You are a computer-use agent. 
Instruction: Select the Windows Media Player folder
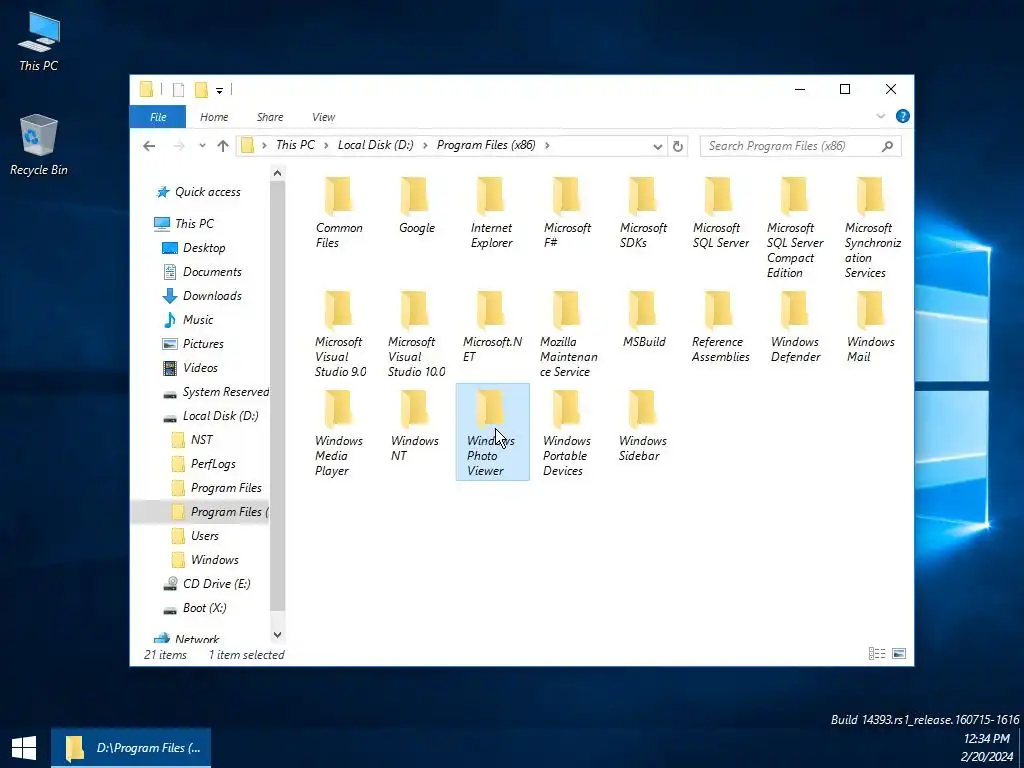(338, 432)
